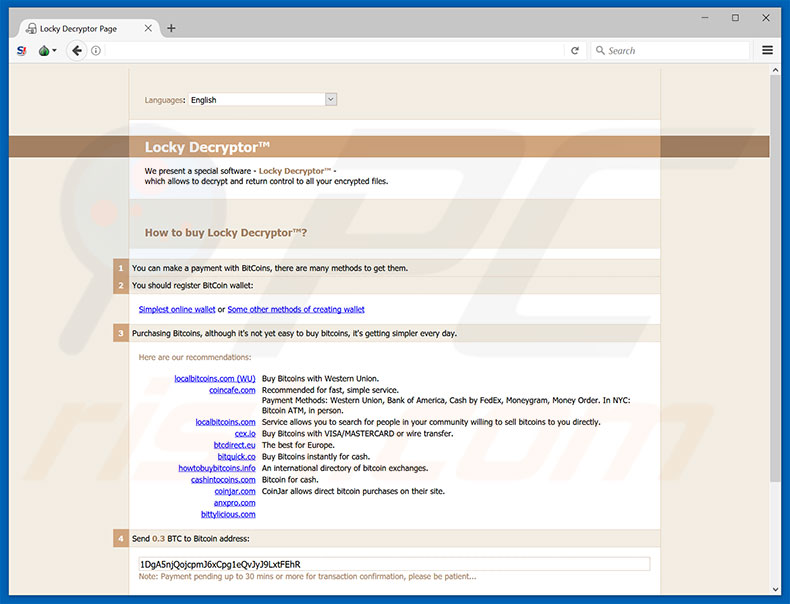
Task: Follow the localbitcoins.com (WU) link
Action: [x=215, y=378]
